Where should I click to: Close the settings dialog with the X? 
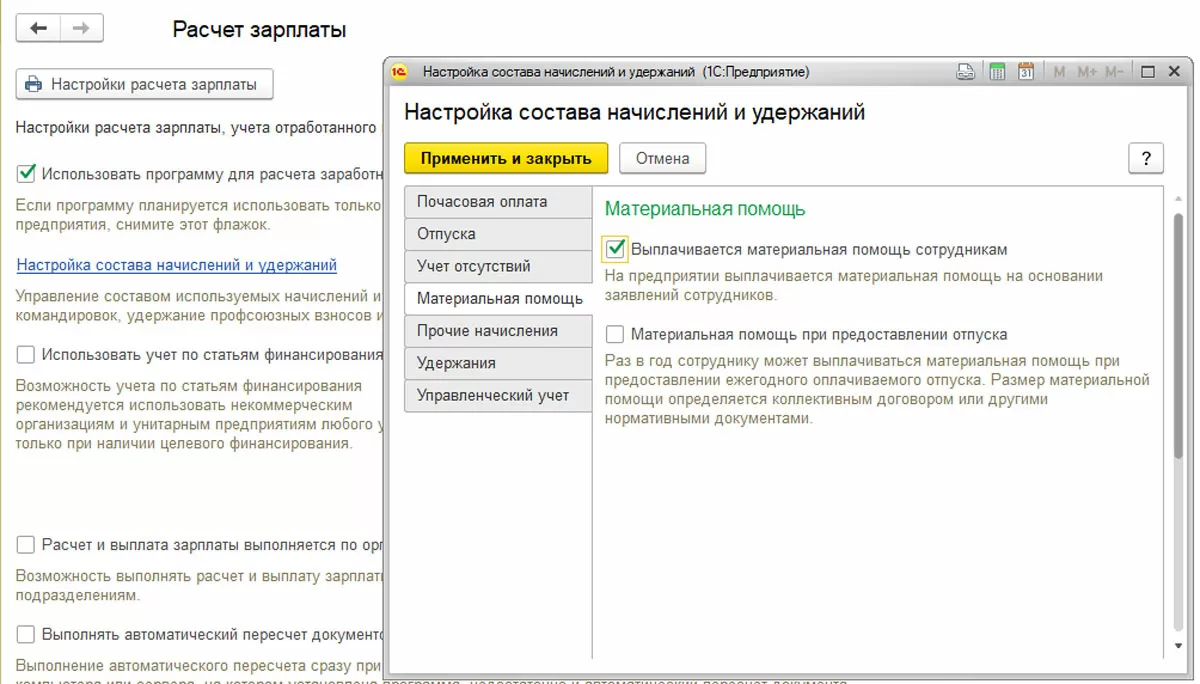pyautogui.click(x=1175, y=71)
